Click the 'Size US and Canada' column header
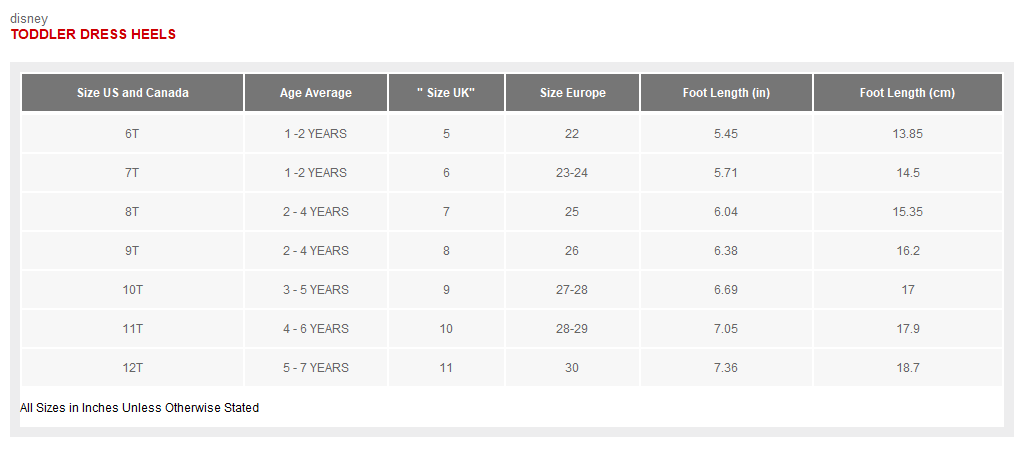1024x452 pixels. tap(132, 93)
